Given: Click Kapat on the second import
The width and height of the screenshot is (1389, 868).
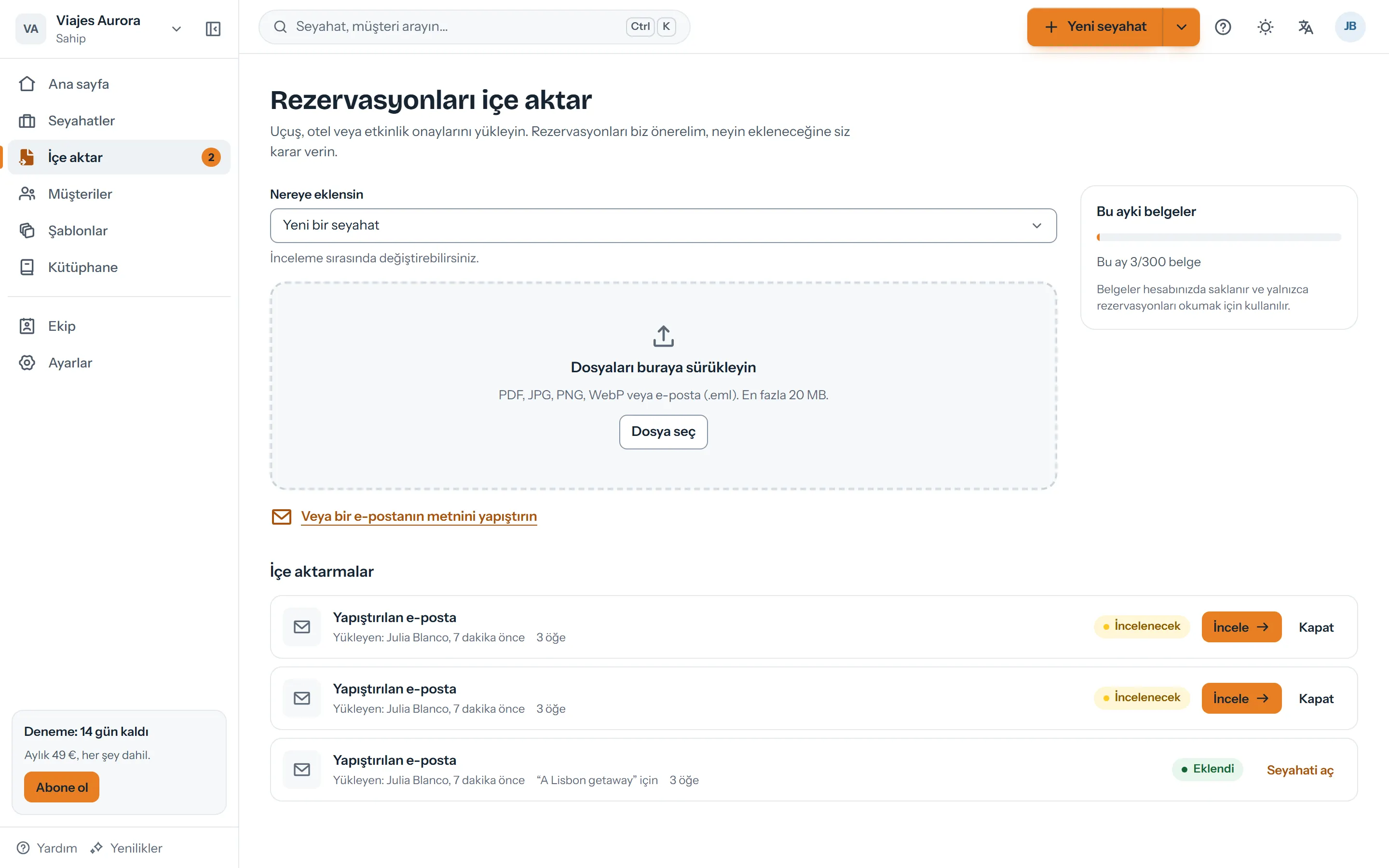Looking at the screenshot, I should point(1316,699).
